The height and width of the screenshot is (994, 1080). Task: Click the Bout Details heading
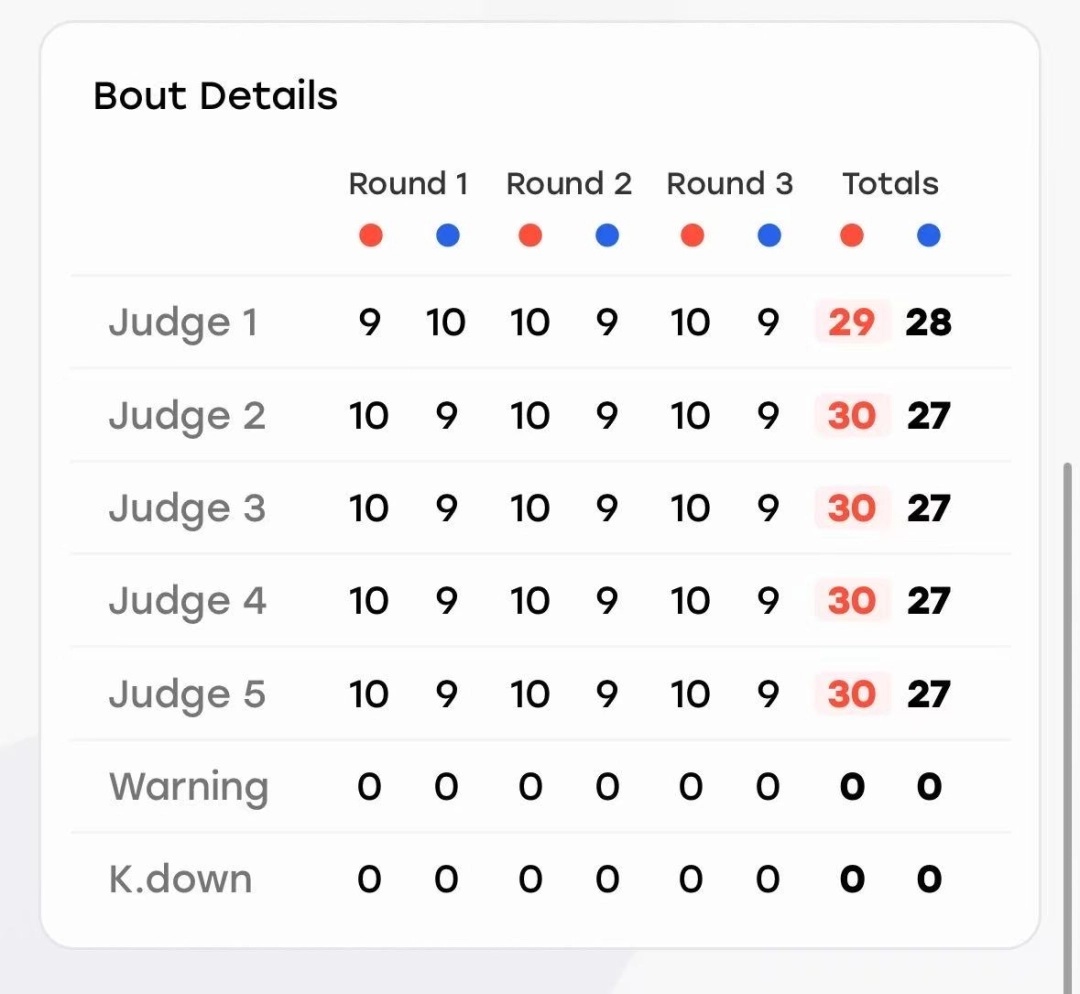pyautogui.click(x=216, y=96)
